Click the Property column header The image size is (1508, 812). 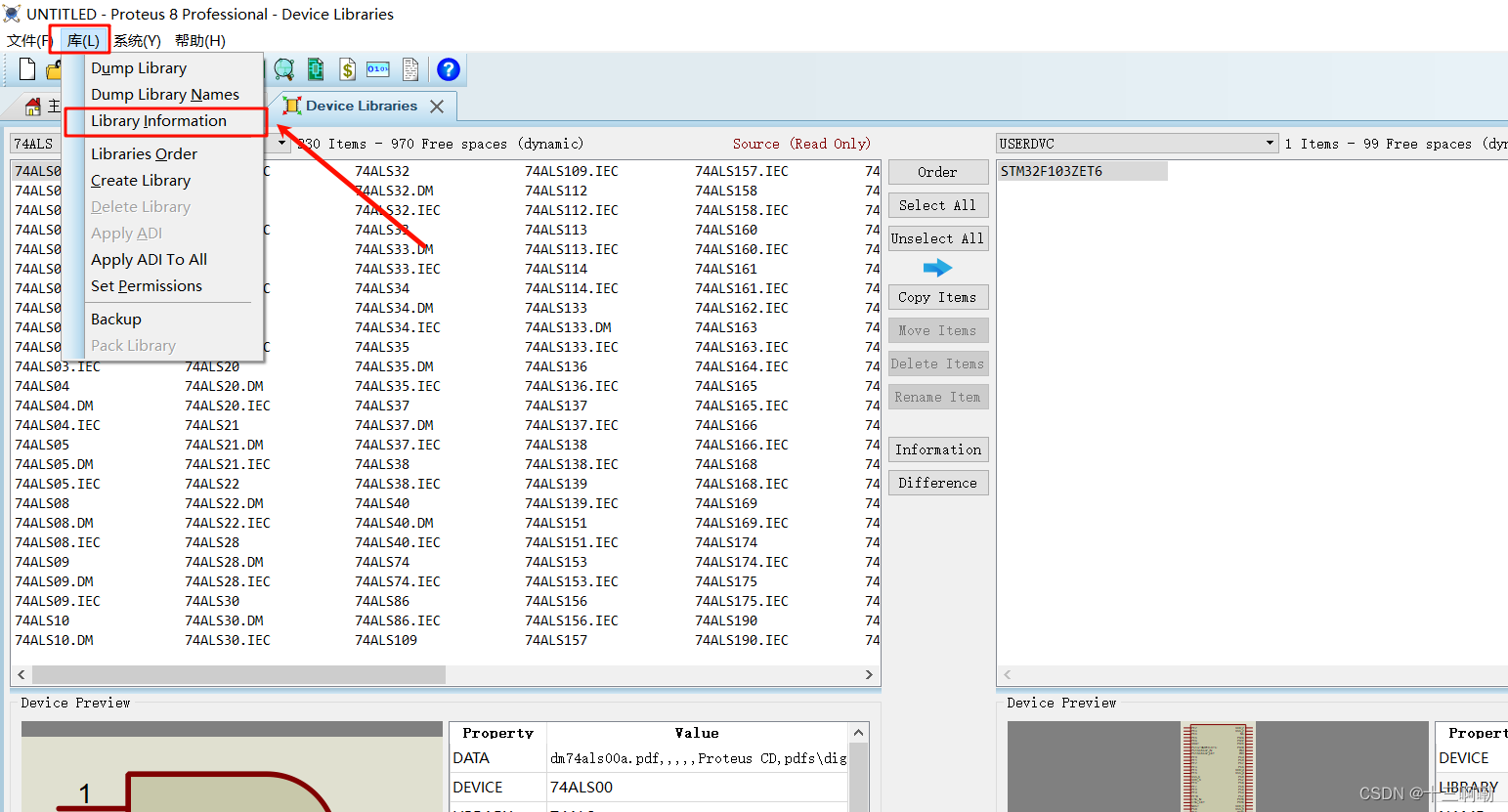(x=497, y=733)
